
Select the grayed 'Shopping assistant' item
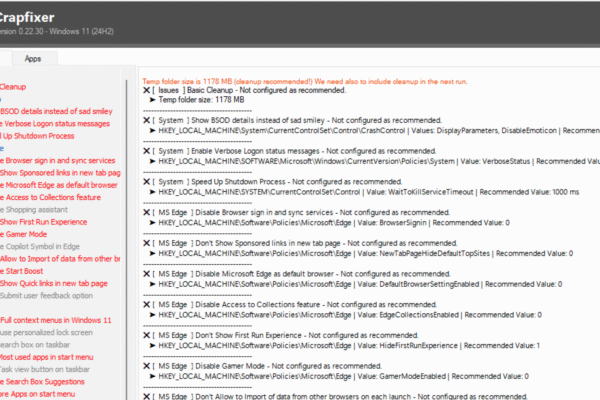pyautogui.click(x=34, y=209)
